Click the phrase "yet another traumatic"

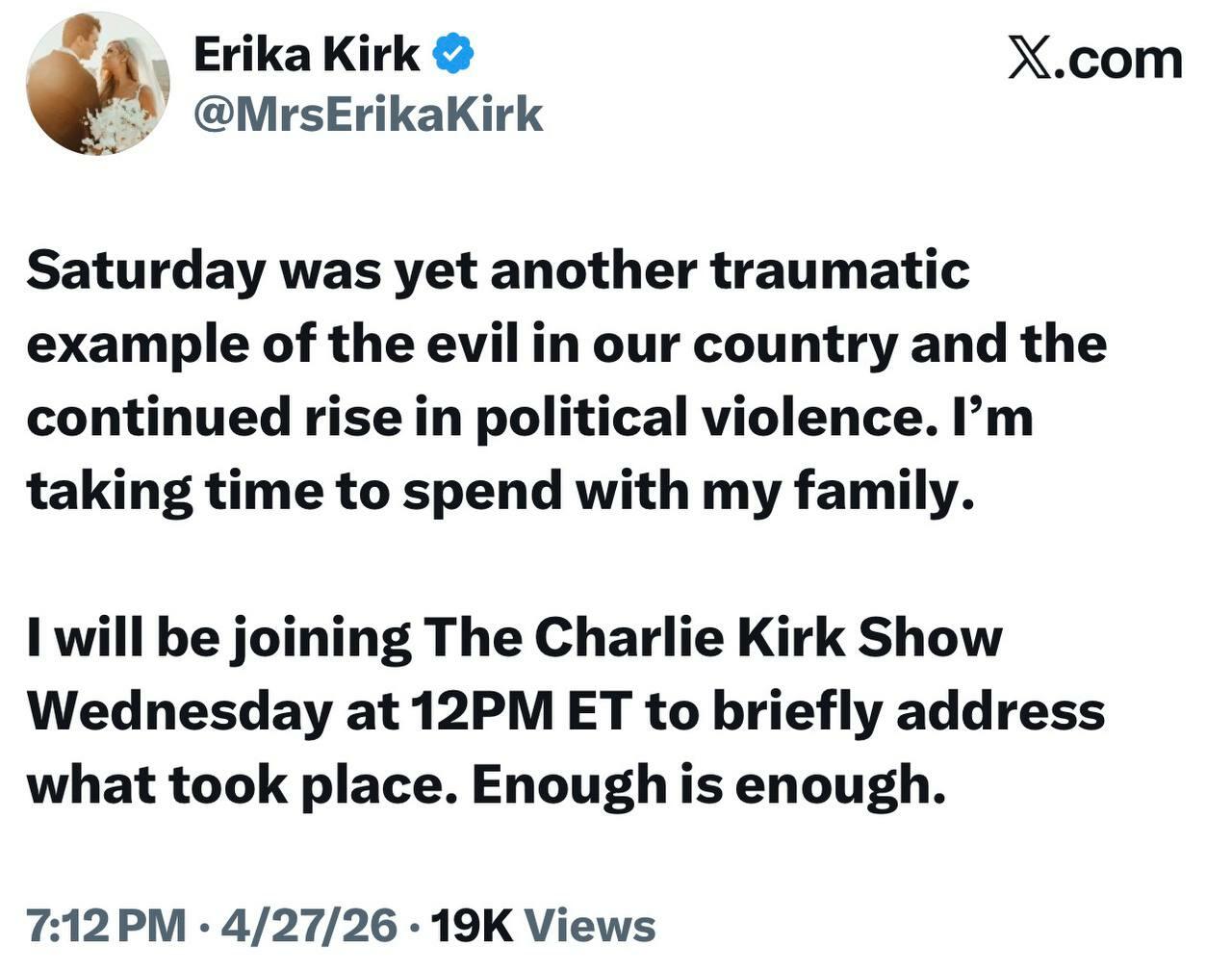pyautogui.click(x=681, y=270)
